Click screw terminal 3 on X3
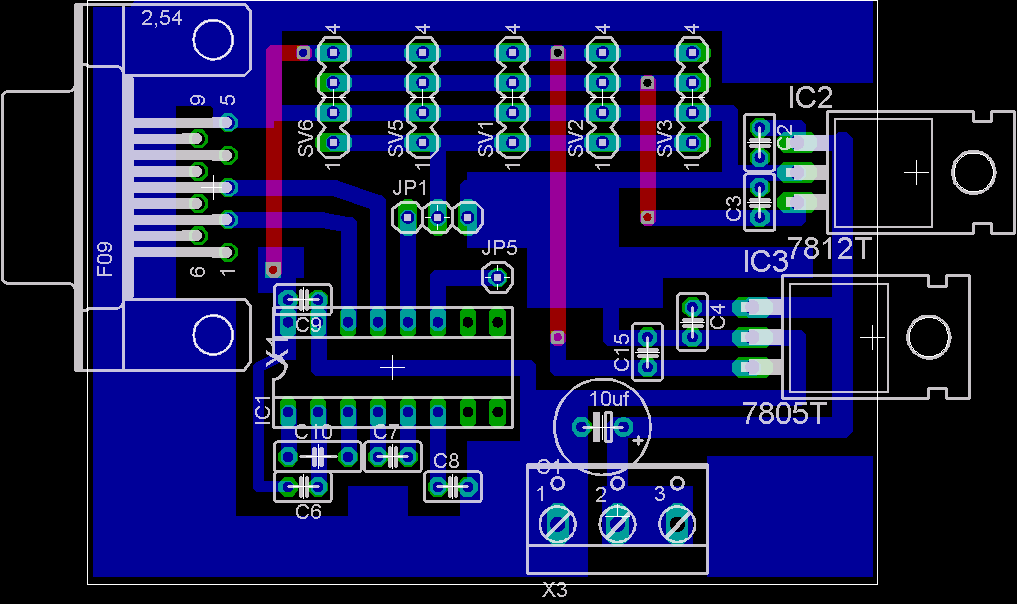The width and height of the screenshot is (1017, 604). [x=678, y=523]
